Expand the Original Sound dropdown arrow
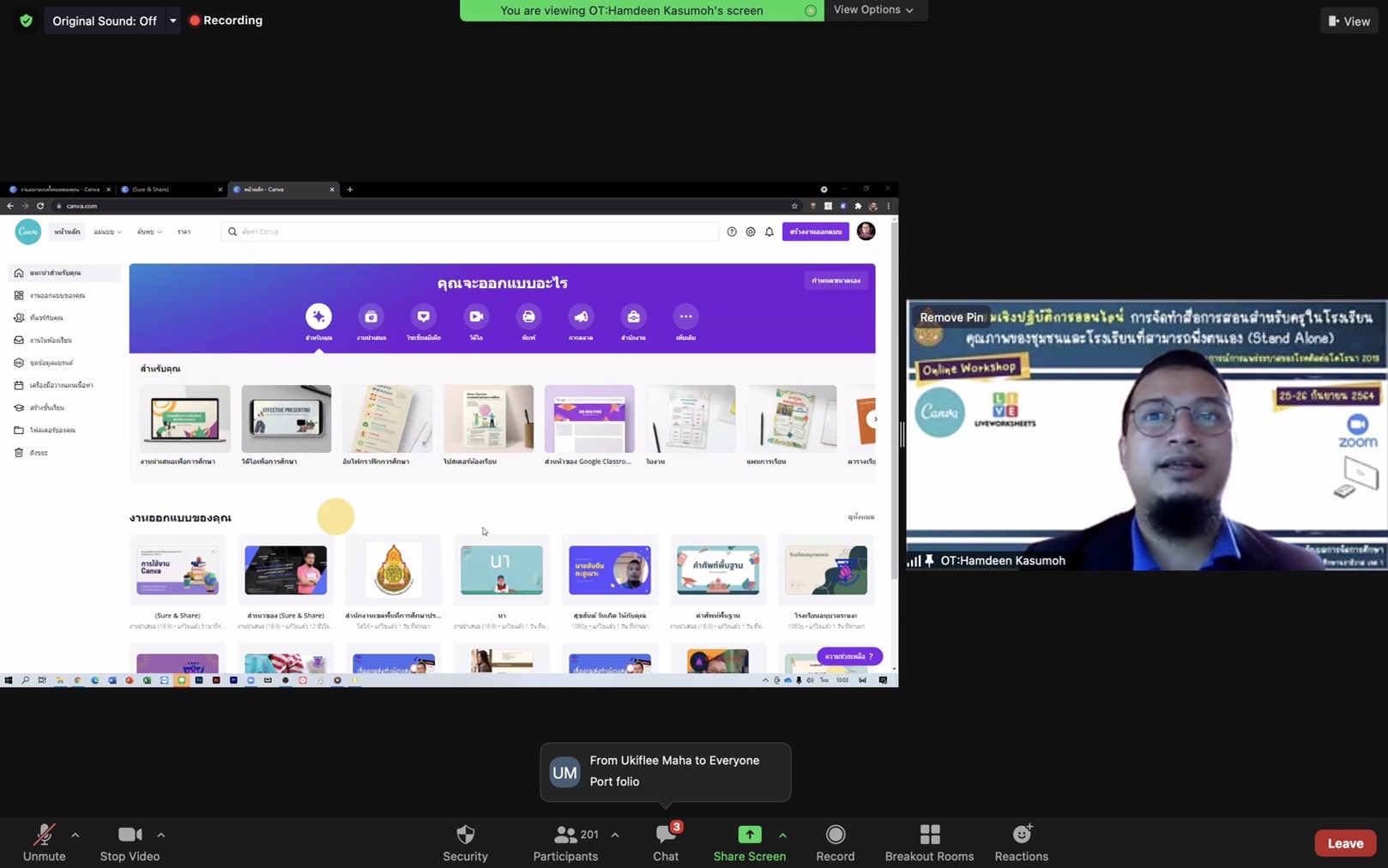 (x=172, y=21)
